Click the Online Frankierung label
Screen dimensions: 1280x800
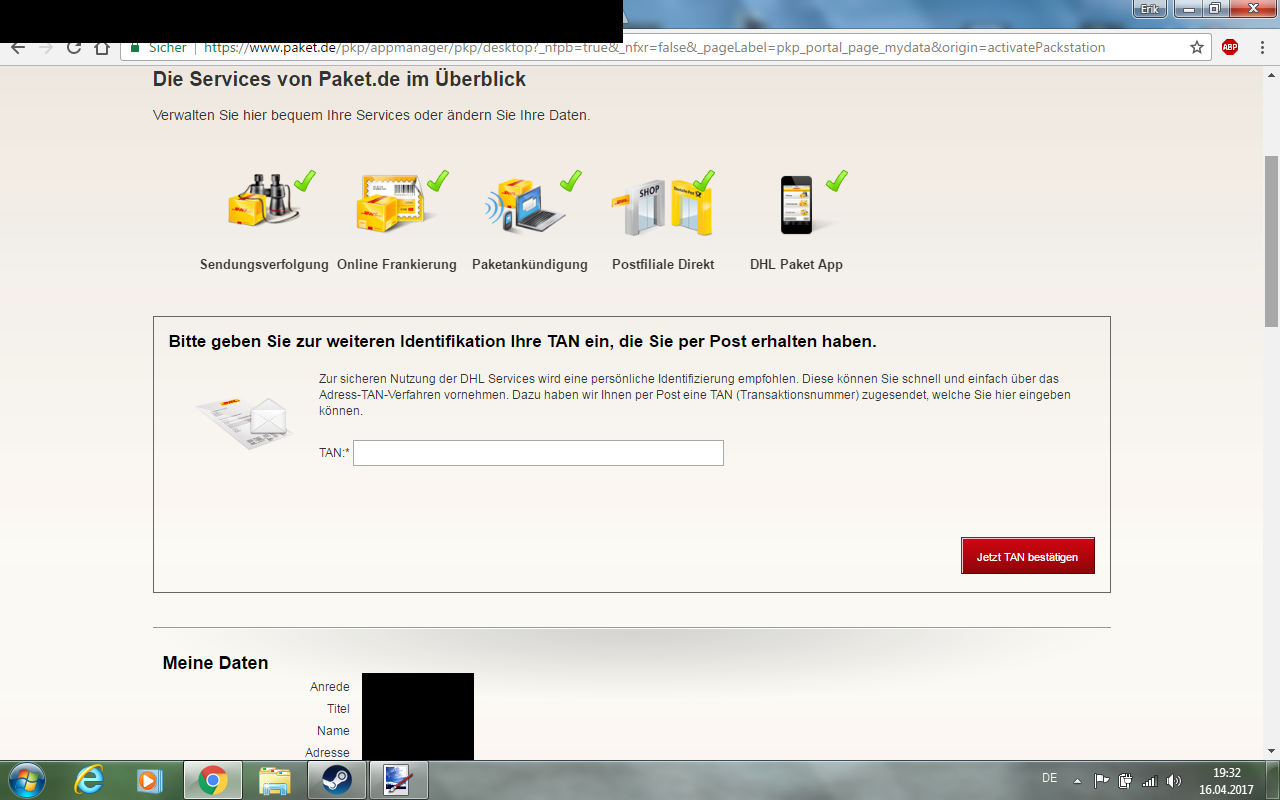pyautogui.click(x=397, y=265)
